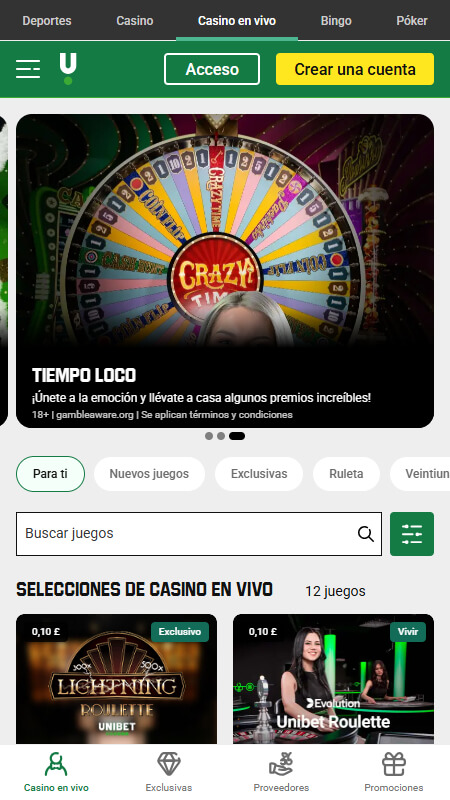Image resolution: width=450 pixels, height=800 pixels.
Task: Tap the Proveedores hand icon
Action: [x=281, y=764]
